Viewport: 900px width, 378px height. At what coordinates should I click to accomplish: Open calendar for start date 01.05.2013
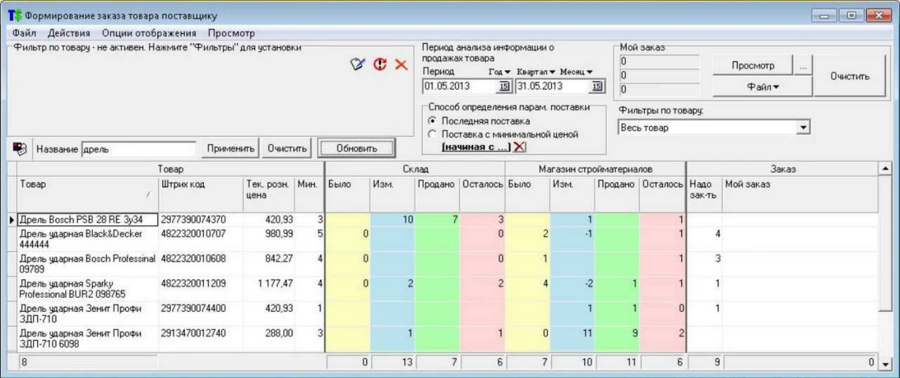click(x=504, y=87)
